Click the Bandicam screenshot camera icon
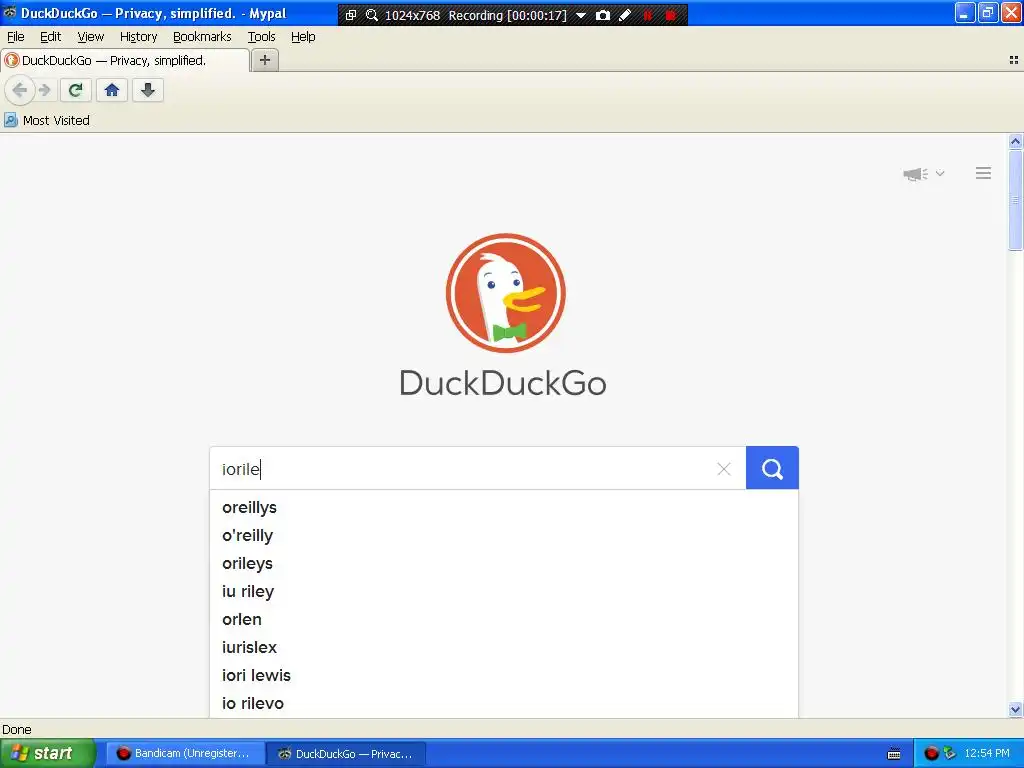Screen dimensions: 1024x768 click(x=603, y=15)
